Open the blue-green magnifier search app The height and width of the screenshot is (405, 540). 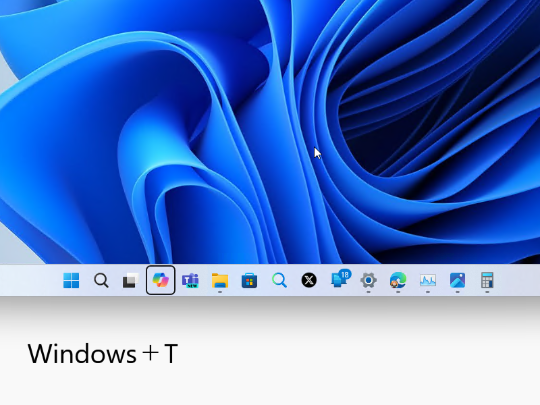click(x=279, y=280)
